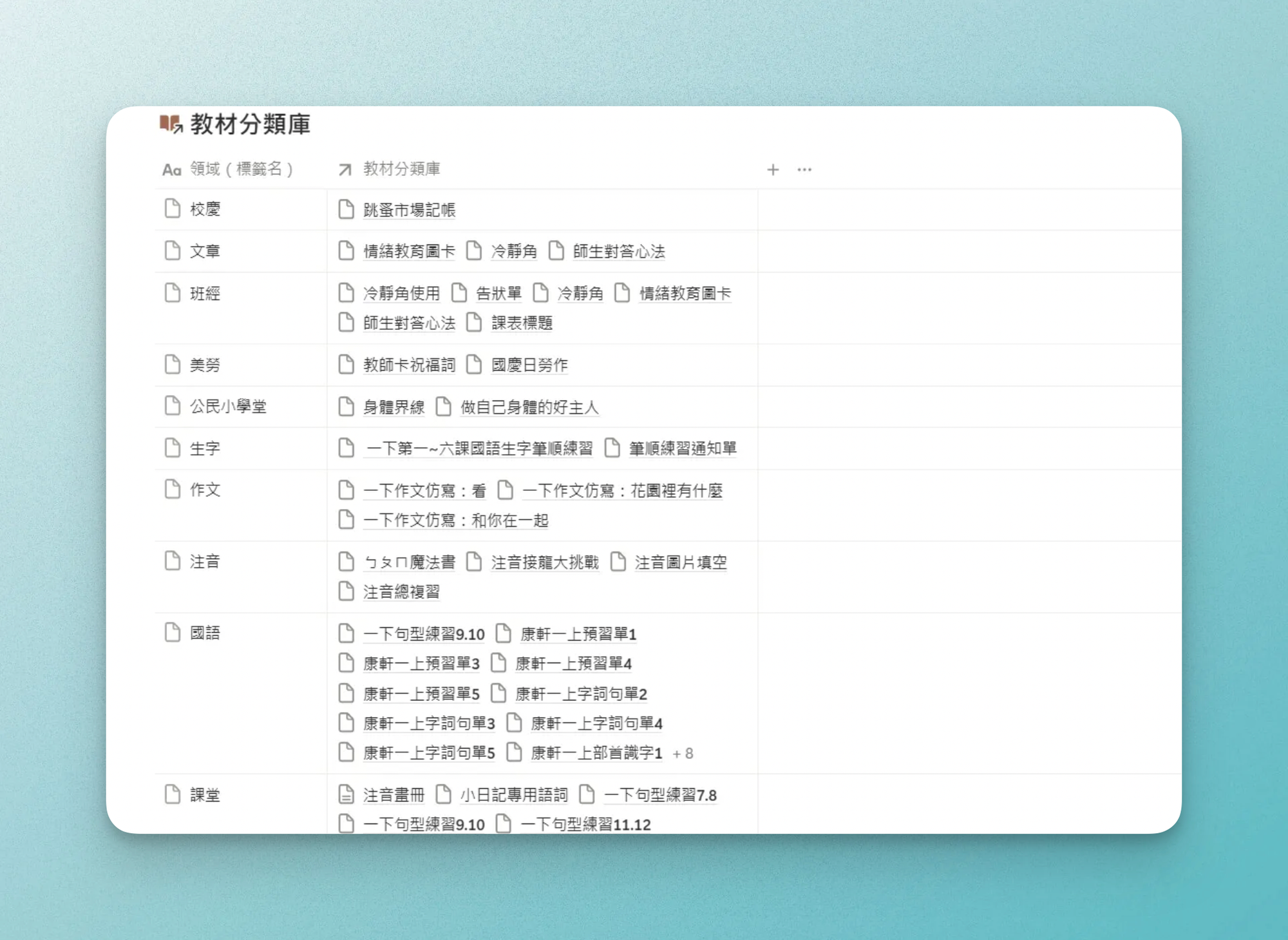This screenshot has width=1288, height=940.
Task: Open 康軒一上預習單1 in the 國語 row
Action: 578,635
